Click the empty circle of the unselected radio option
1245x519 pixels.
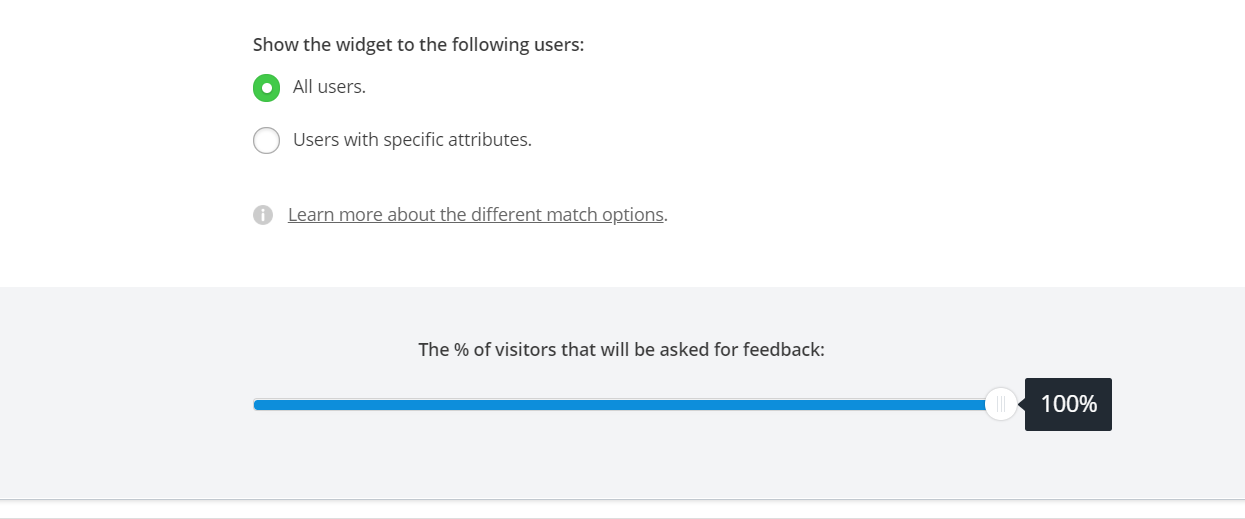[x=266, y=140]
